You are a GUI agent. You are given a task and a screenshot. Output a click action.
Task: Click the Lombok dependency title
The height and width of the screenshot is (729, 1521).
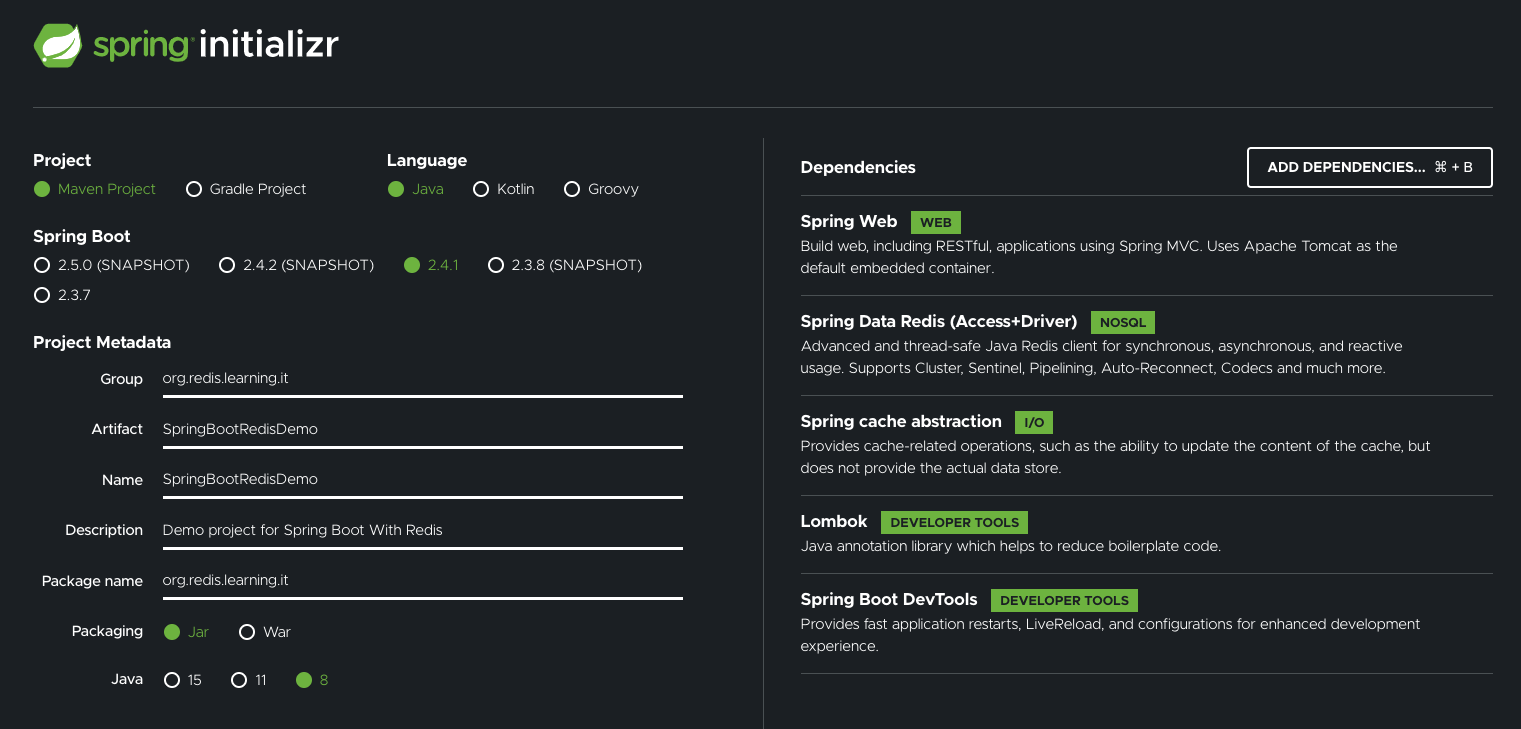coord(834,521)
